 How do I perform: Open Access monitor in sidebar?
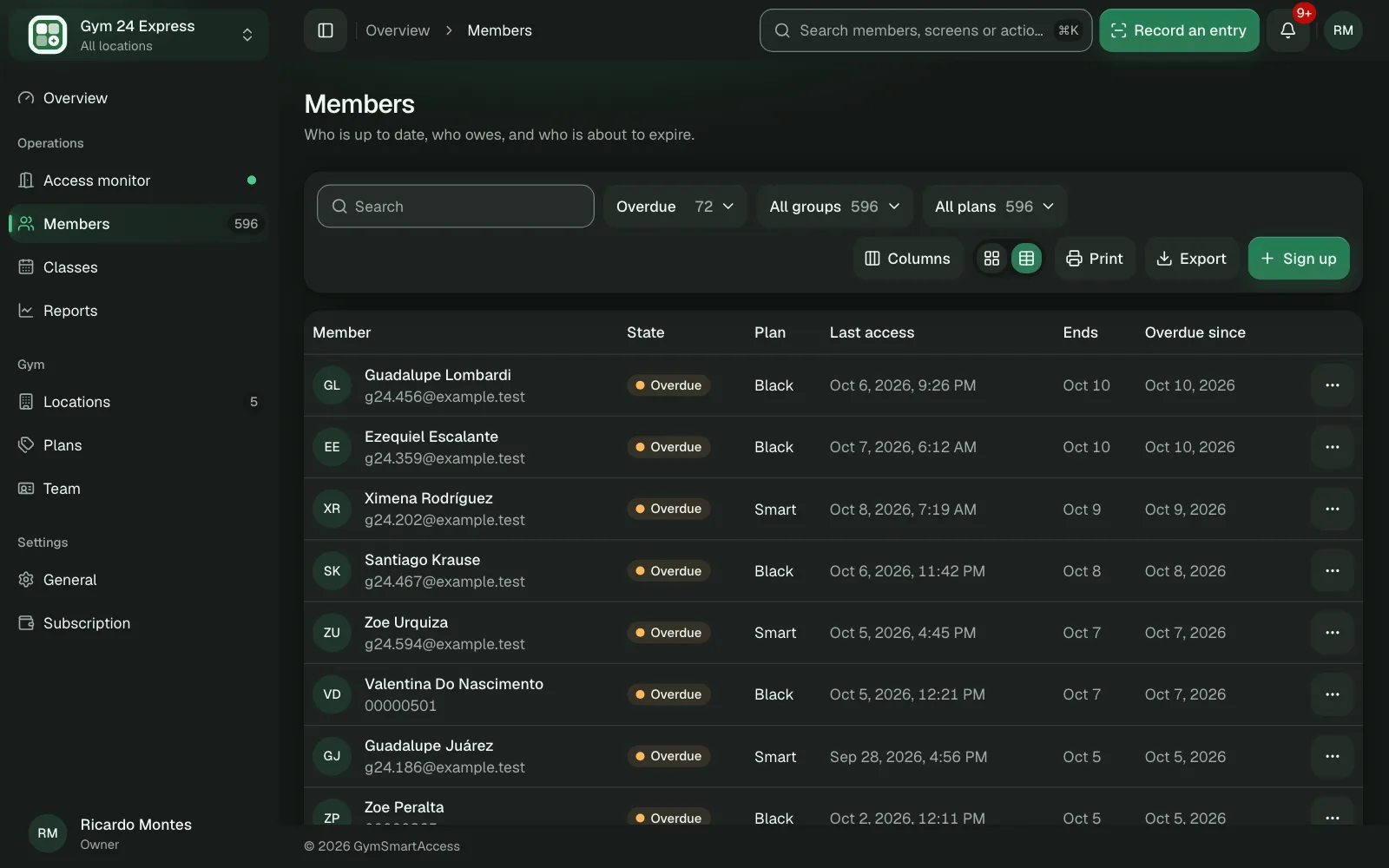coord(139,181)
